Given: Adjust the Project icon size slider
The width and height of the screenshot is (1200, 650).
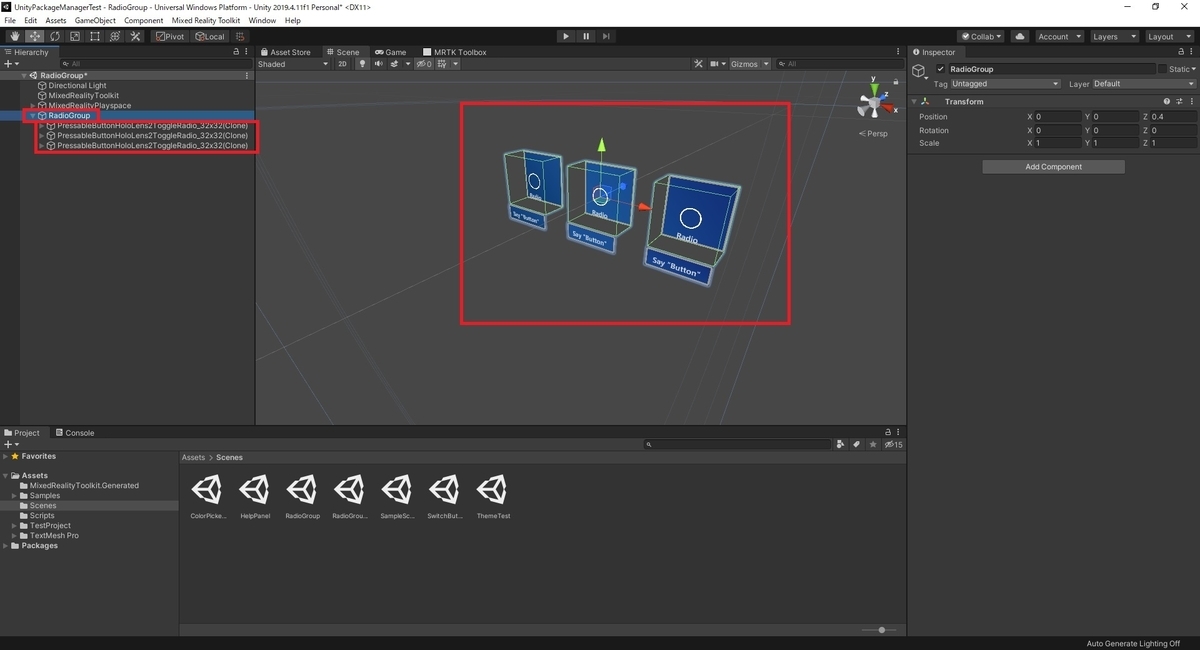Looking at the screenshot, I should tap(881, 630).
